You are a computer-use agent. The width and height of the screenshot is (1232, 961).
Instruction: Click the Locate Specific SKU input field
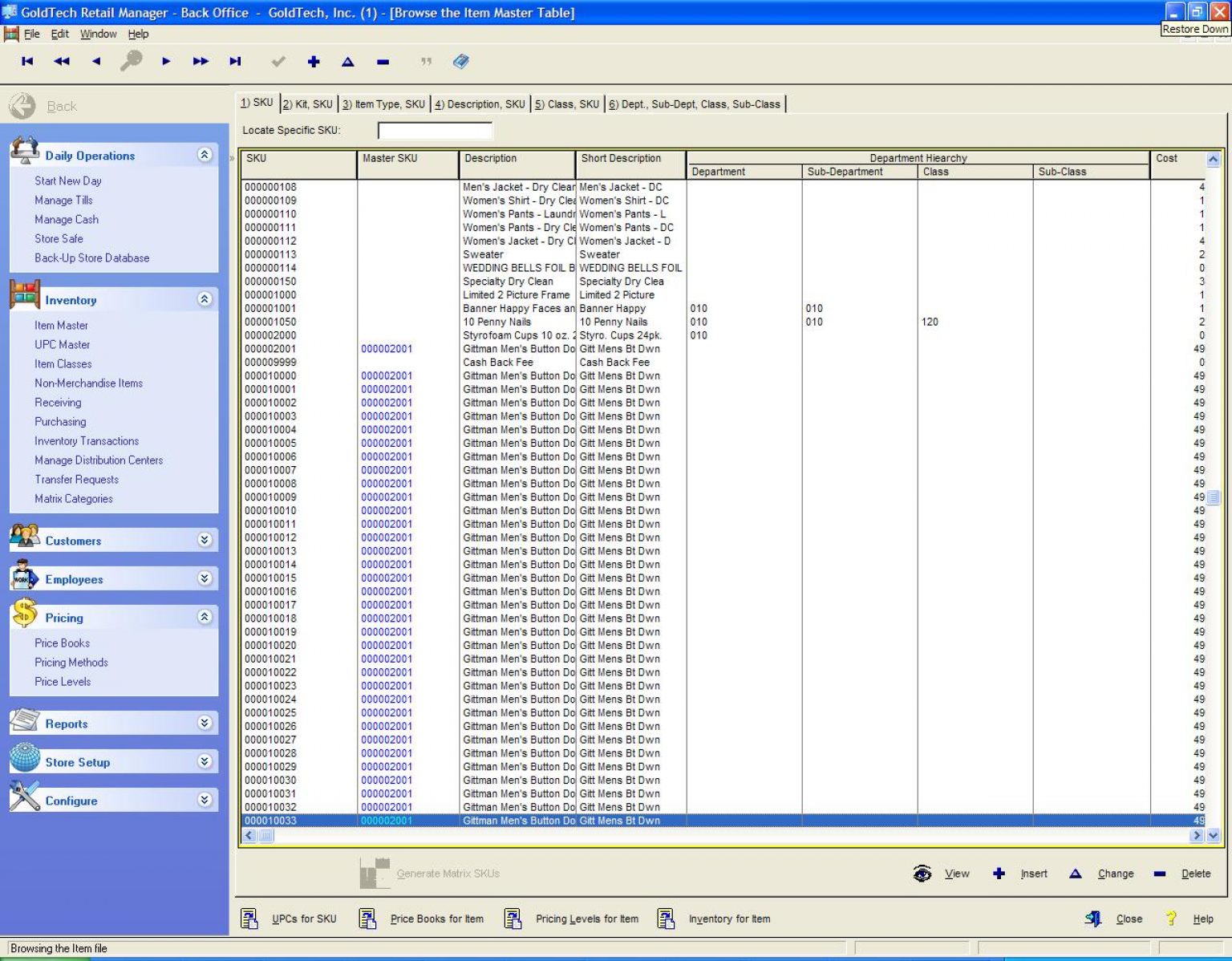(x=436, y=130)
